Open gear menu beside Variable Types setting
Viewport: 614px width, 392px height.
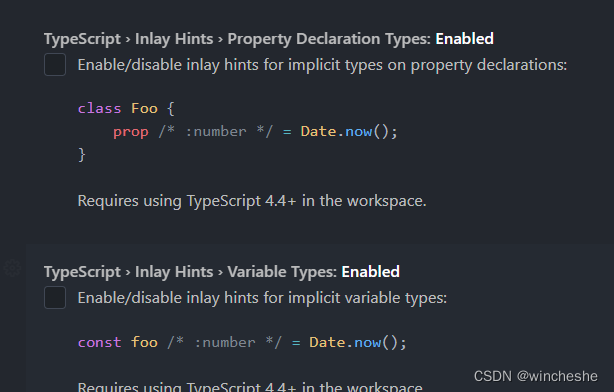12,268
